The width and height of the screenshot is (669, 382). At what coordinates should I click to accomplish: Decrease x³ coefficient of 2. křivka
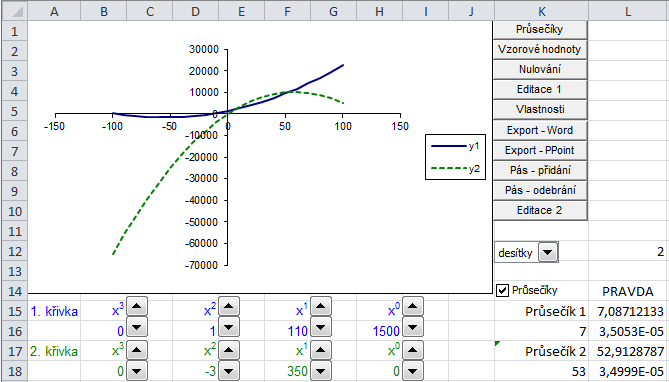tap(137, 370)
